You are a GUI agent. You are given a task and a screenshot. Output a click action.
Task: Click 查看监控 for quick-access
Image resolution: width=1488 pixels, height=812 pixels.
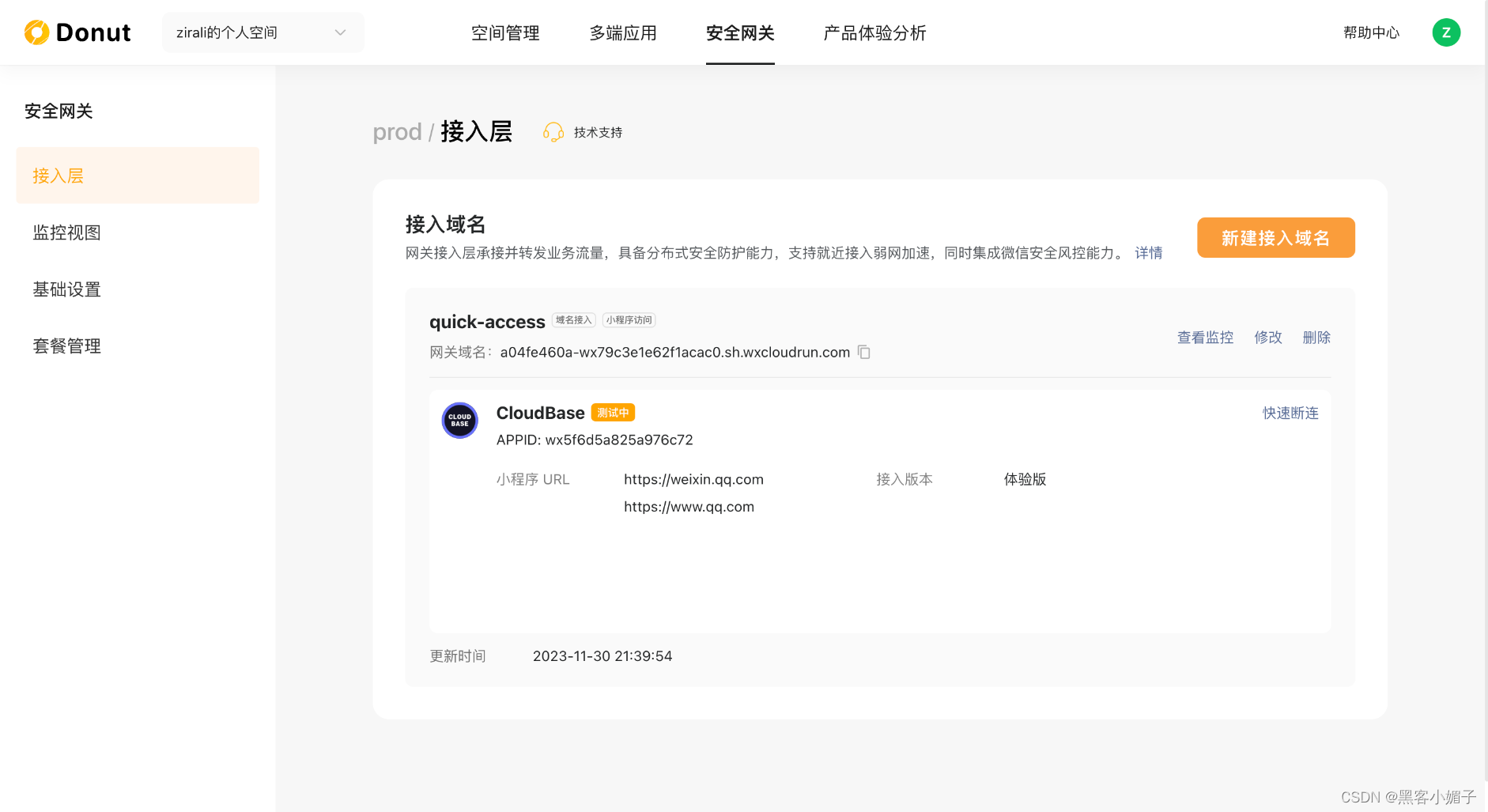tap(1205, 338)
